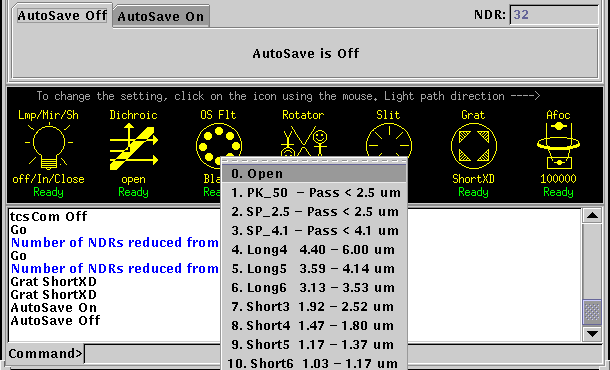Click the Command> input field

(x=152, y=354)
